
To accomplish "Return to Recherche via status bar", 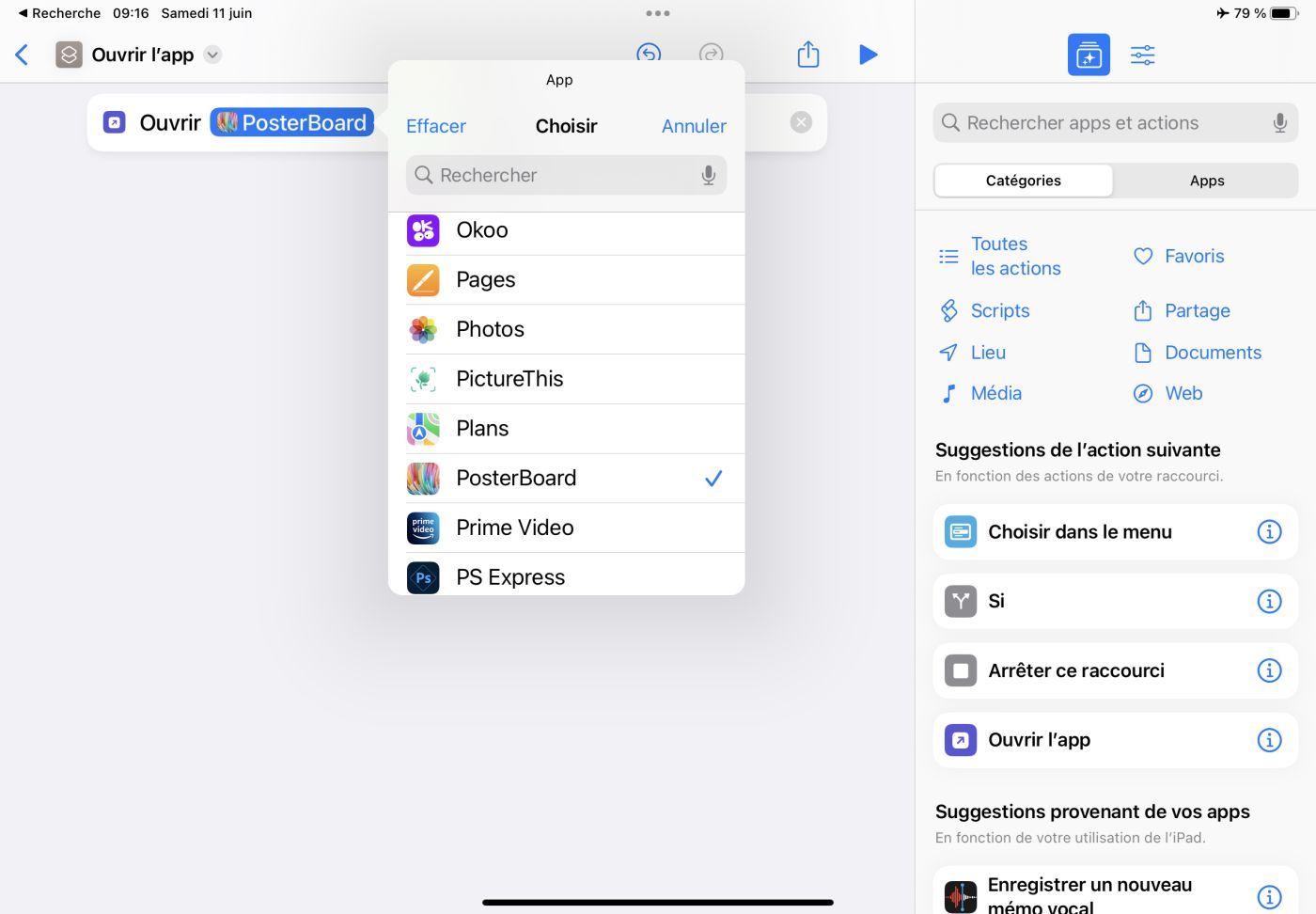I will (x=59, y=13).
